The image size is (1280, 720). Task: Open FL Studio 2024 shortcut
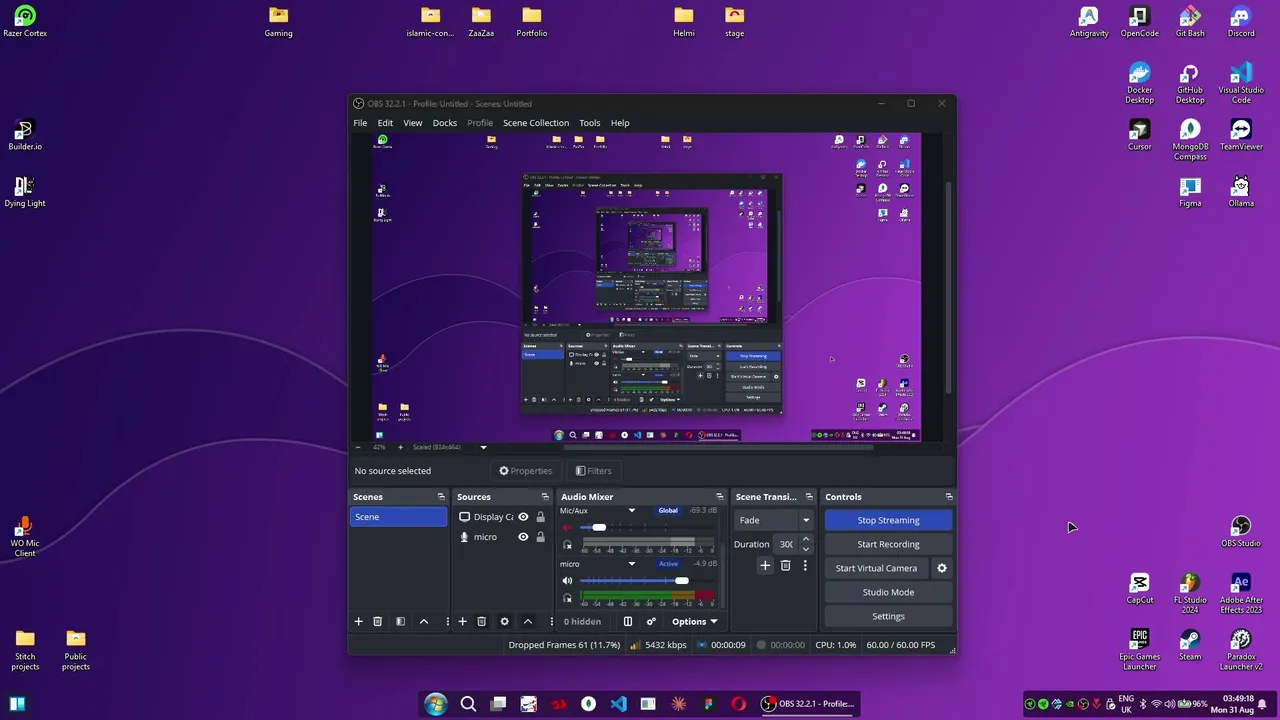1190,594
